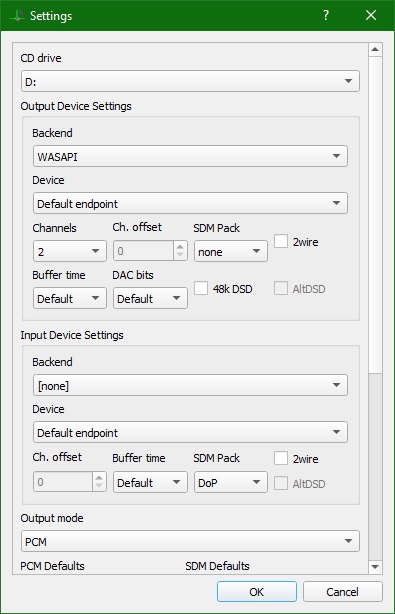395x614 pixels.
Task: Enable the output 2wire checkbox
Action: point(281,241)
